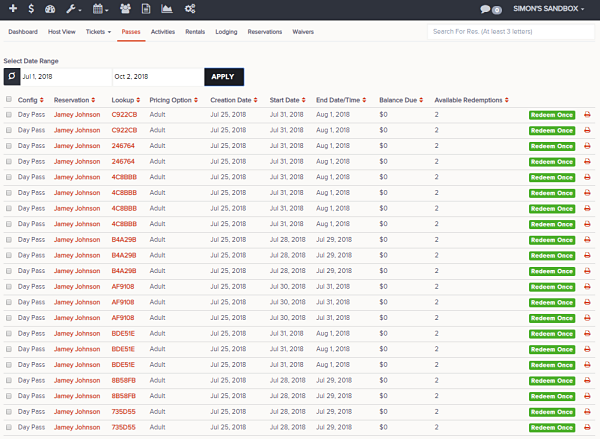Sort by Config column arrows
600x439 pixels.
tap(42, 100)
